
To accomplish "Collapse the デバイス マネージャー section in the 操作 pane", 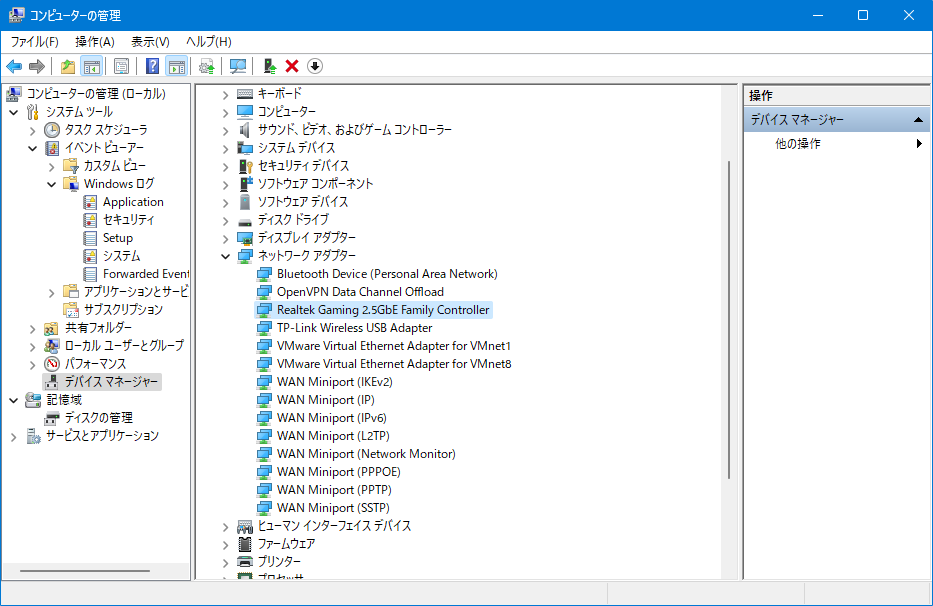I will point(919,118).
